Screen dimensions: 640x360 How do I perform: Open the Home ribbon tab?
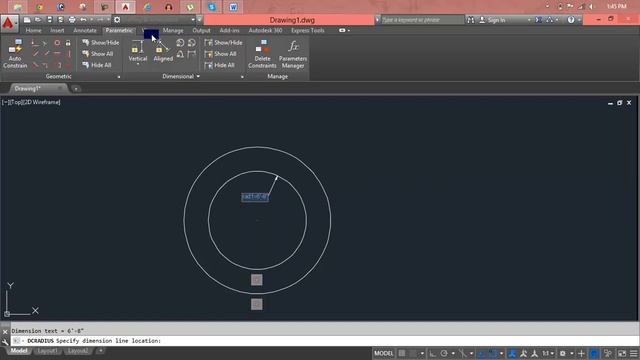click(33, 31)
